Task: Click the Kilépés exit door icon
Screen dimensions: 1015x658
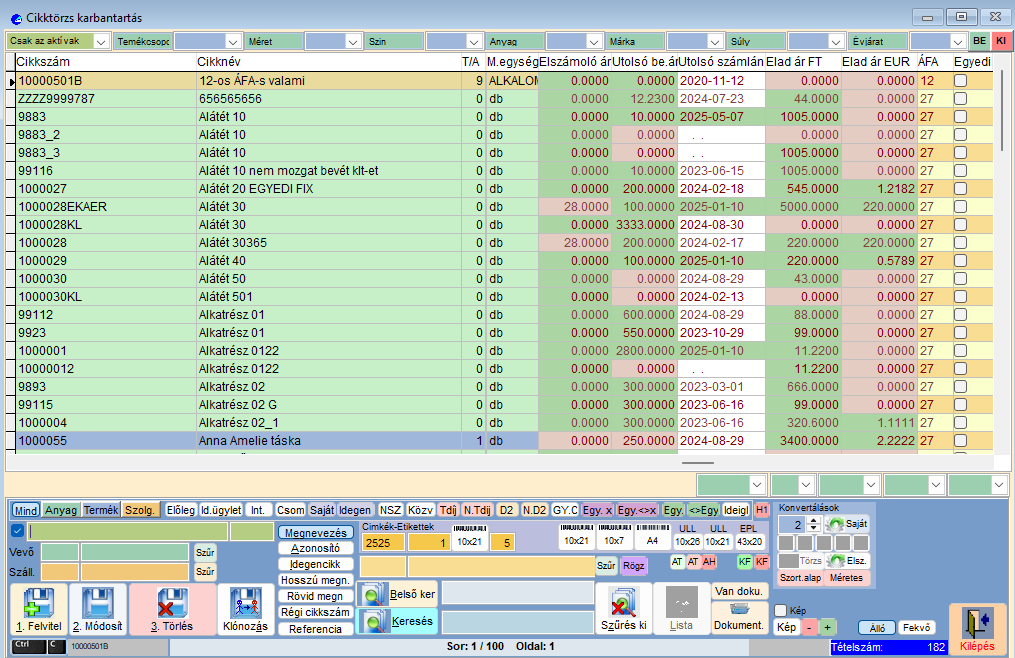Action: coord(978,622)
